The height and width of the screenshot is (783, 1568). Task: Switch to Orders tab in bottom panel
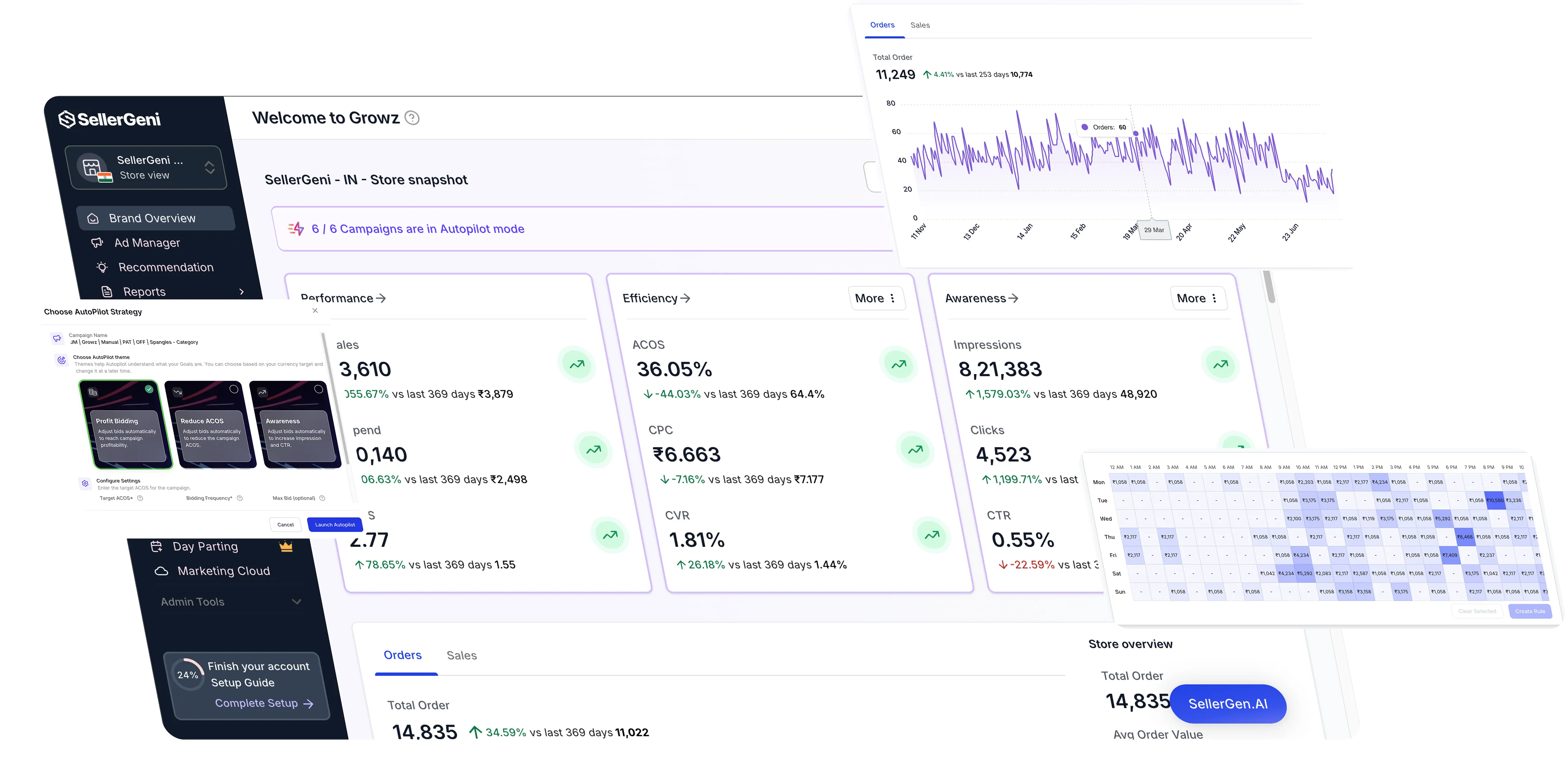403,655
